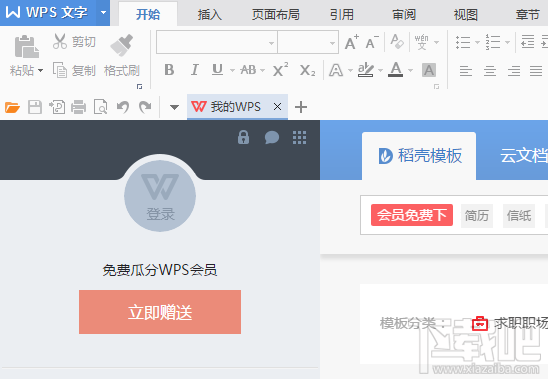Image resolution: width=548 pixels, height=379 pixels.
Task: Switch to the 页面布局 ribbon tab
Action: (x=276, y=15)
